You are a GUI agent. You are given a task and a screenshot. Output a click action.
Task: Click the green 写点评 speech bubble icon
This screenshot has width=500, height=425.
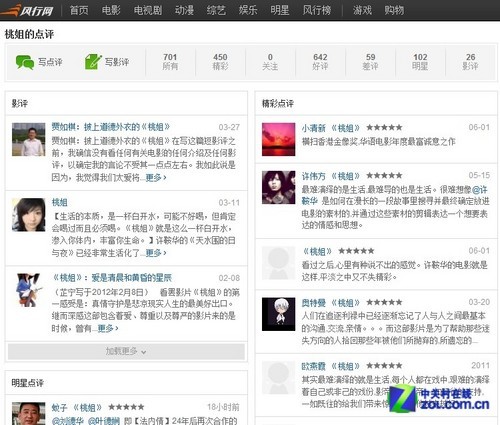[25, 62]
